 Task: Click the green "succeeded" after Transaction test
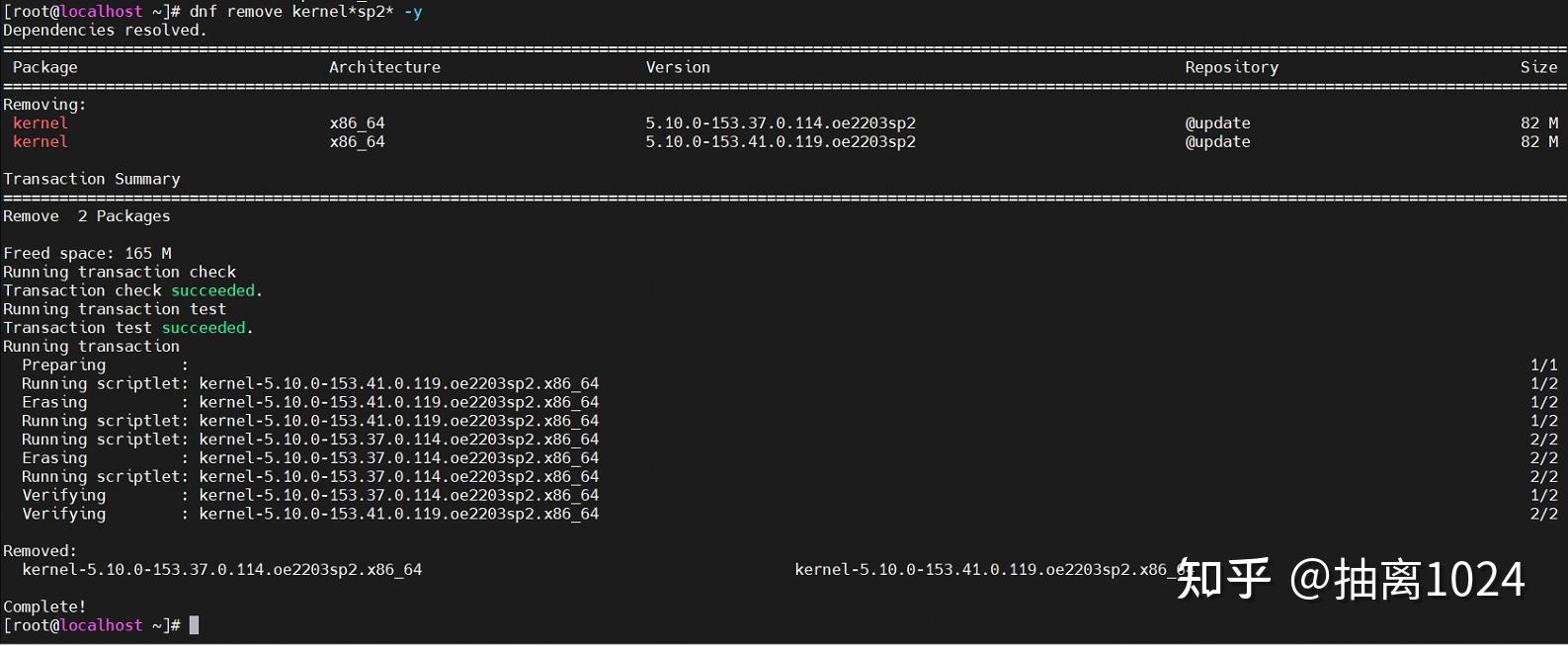coord(204,328)
